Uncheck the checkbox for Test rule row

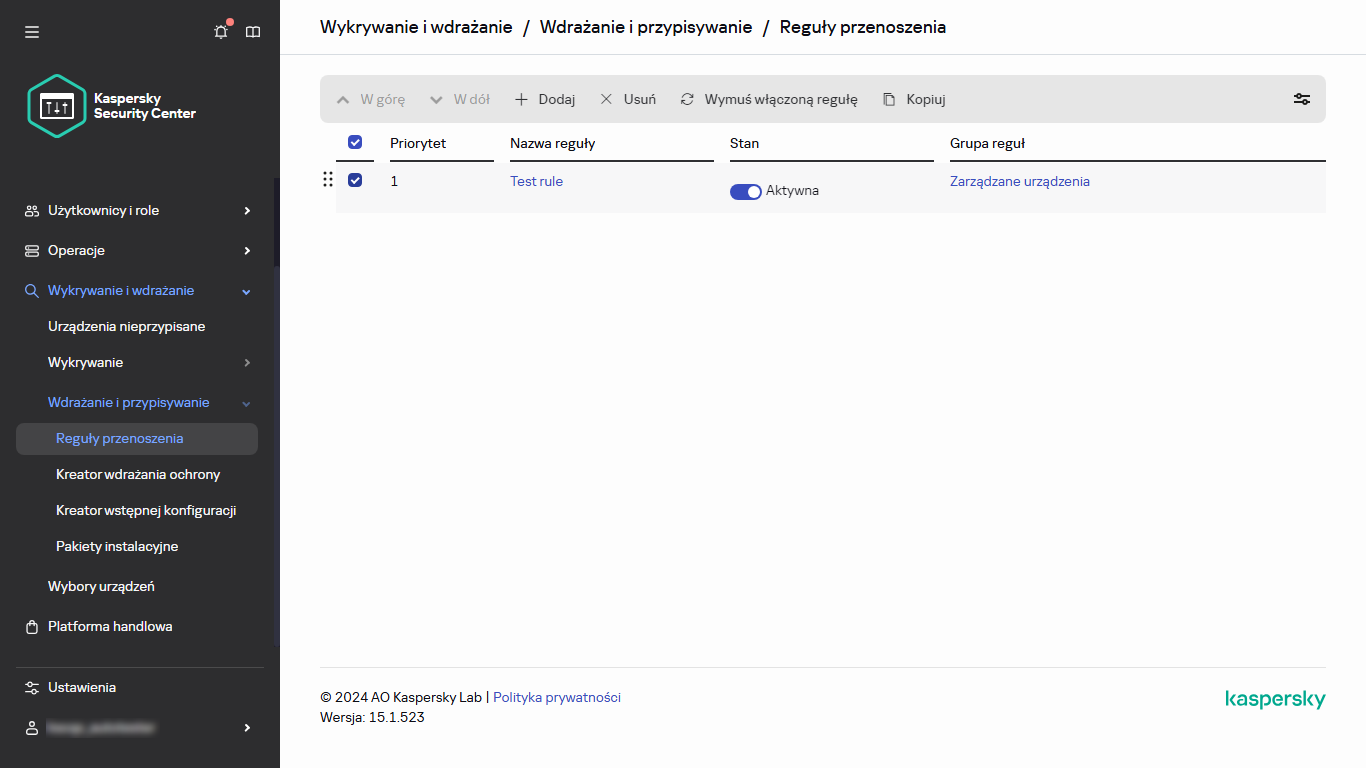tap(355, 180)
